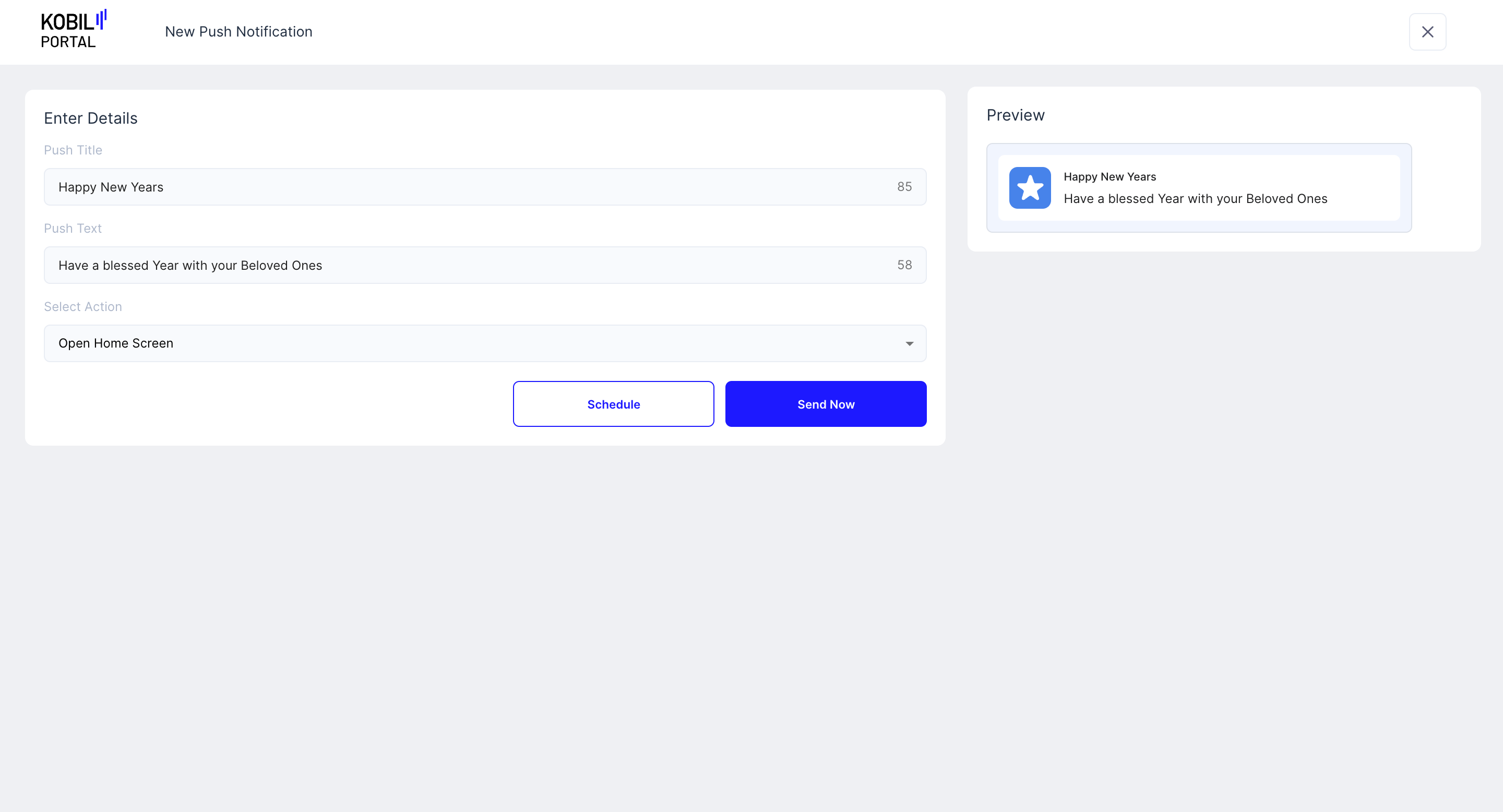Screen dimensions: 1503x812
Task: Click the Push Title label
Action: point(73,150)
